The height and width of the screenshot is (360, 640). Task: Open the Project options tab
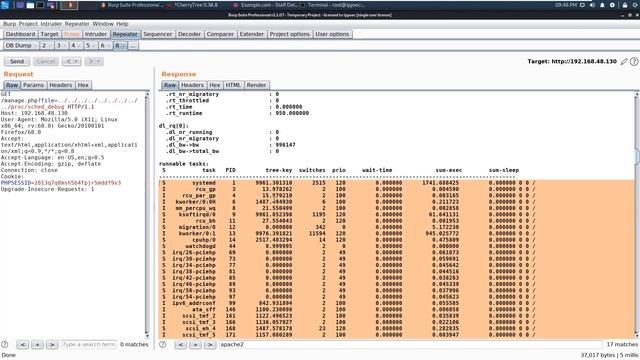[x=290, y=34]
